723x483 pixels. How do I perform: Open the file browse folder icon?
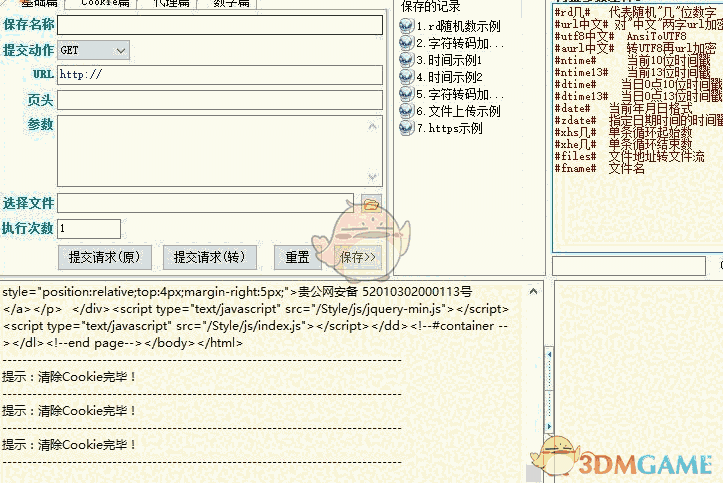(x=371, y=203)
